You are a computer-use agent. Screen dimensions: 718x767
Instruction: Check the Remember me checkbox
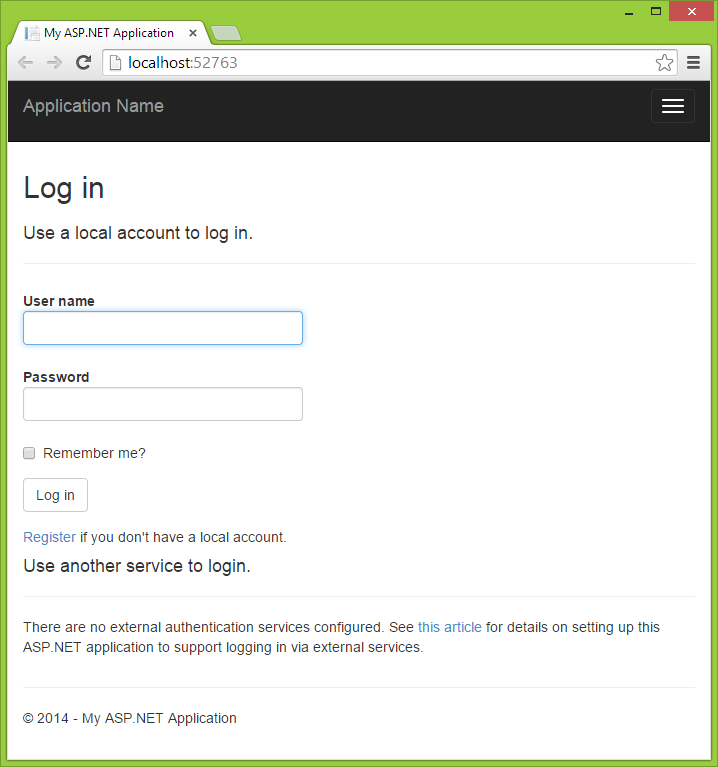[x=29, y=453]
